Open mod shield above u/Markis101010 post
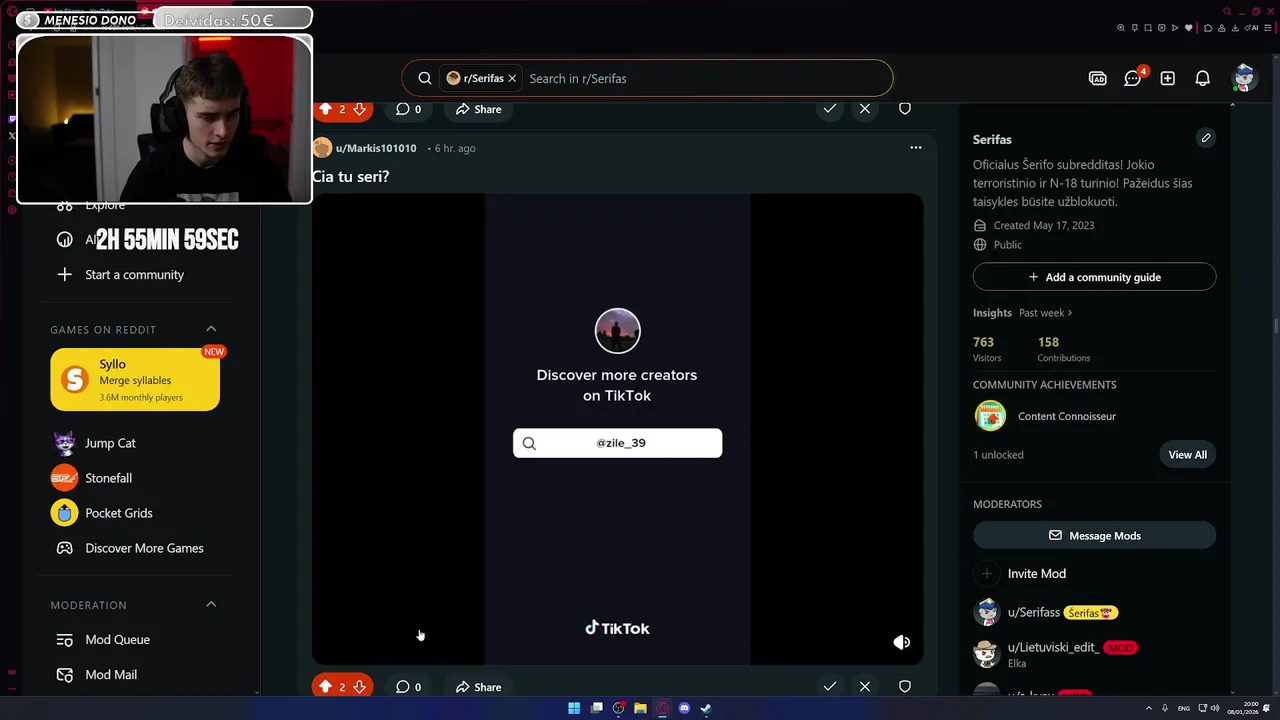Screen dimensions: 1280x720 point(905,108)
